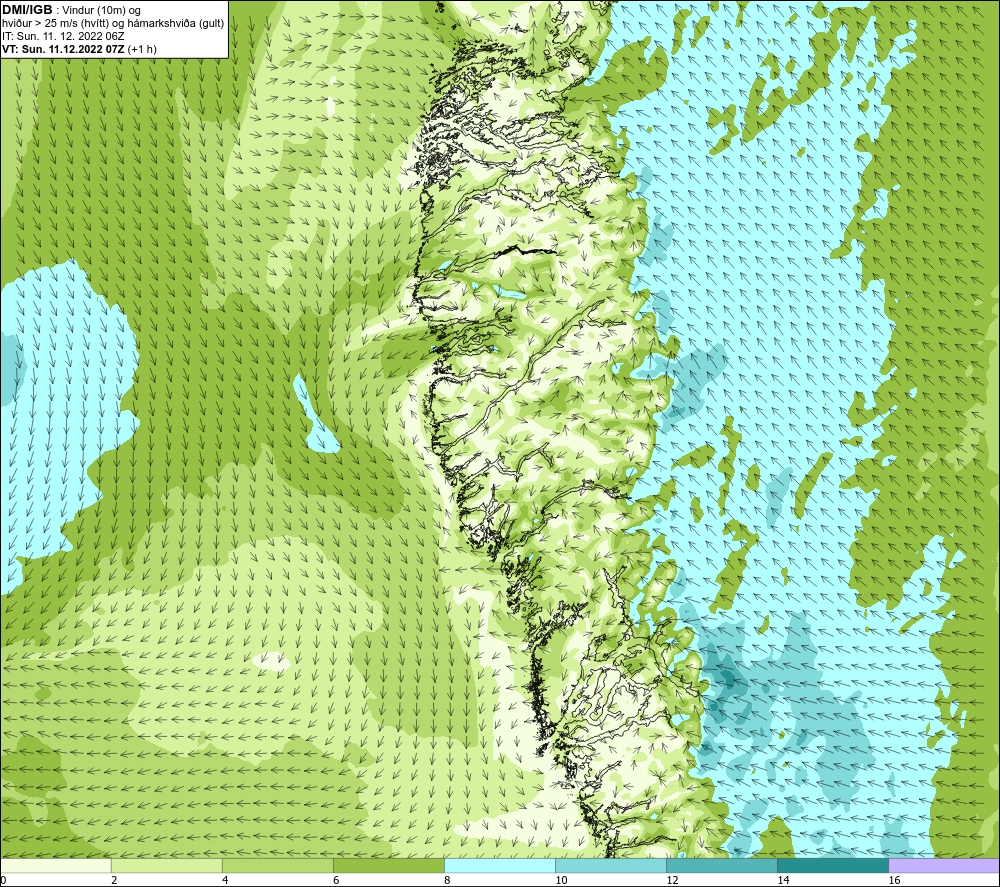Viewport: 1000px width, 887px height.
Task: Click the purple legend swatch above 16 m/s
Action: point(944,866)
